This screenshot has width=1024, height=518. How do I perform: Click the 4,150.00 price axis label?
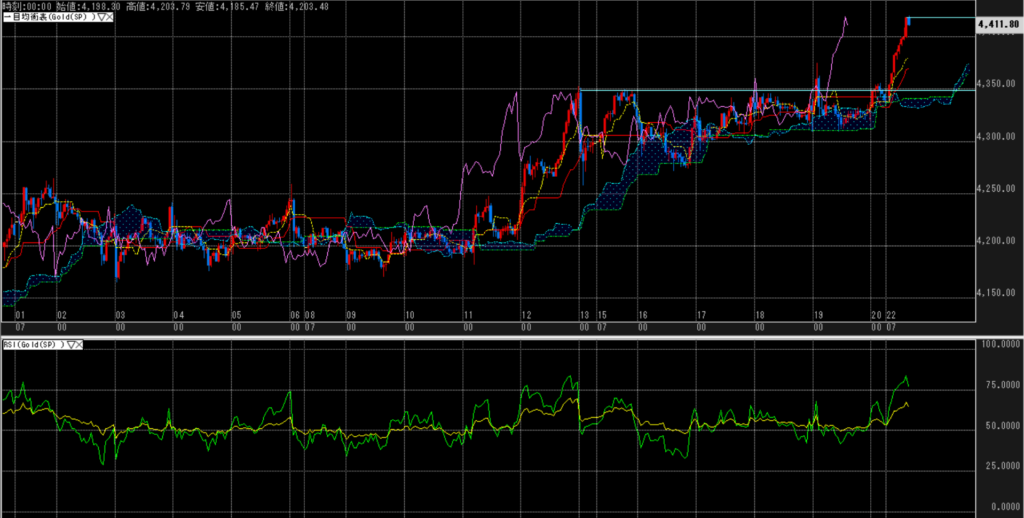click(997, 293)
